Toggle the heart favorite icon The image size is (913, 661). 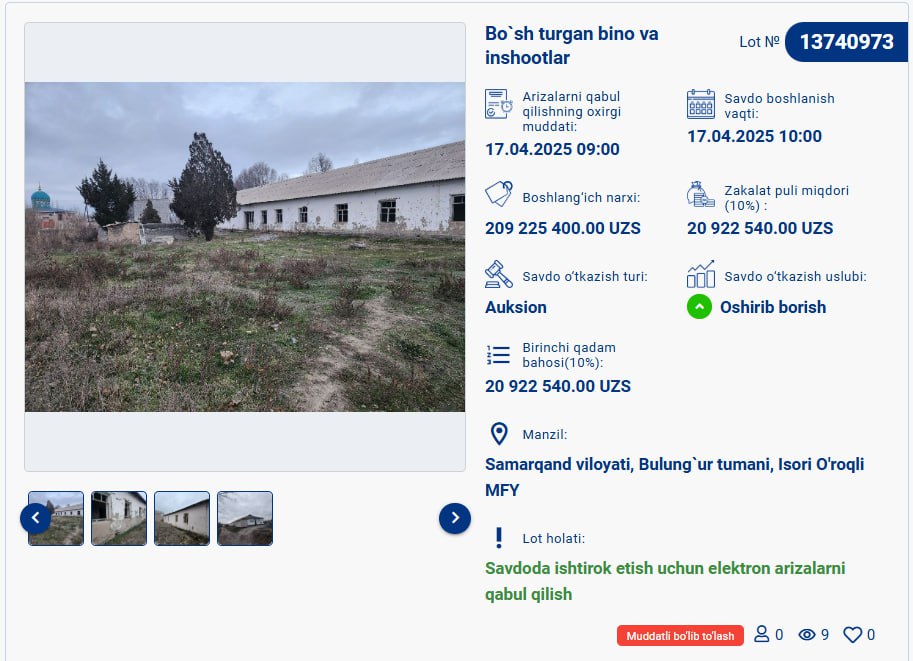click(x=852, y=635)
